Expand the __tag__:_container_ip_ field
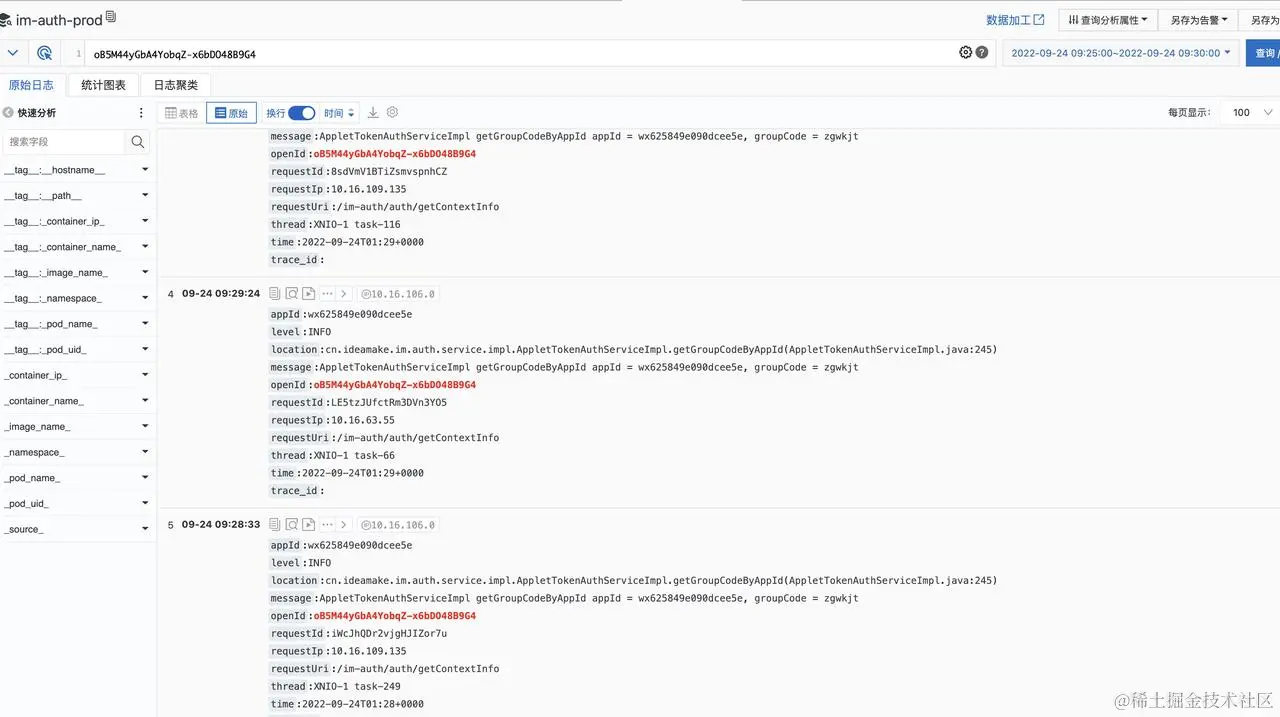The width and height of the screenshot is (1280, 717). pos(145,221)
